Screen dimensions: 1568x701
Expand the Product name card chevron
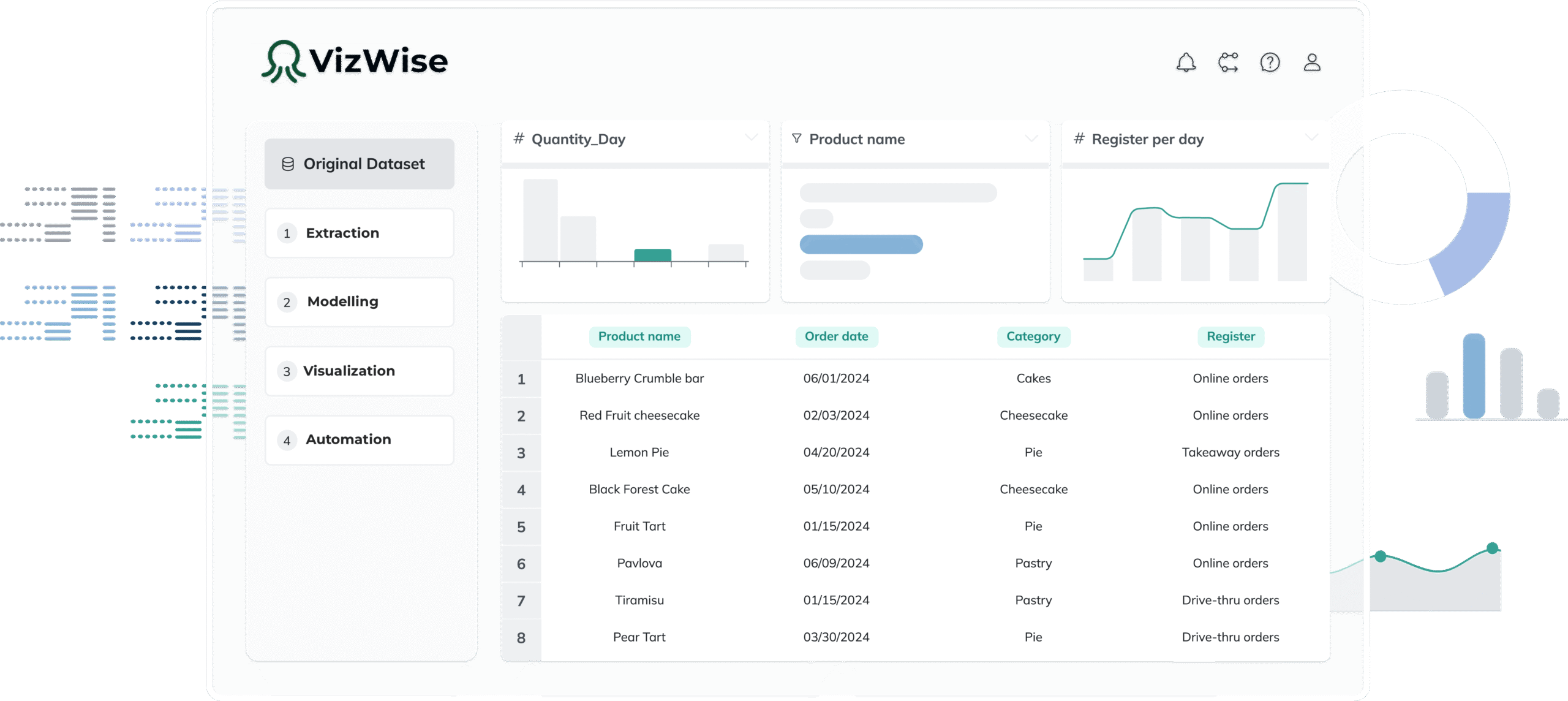[1031, 138]
